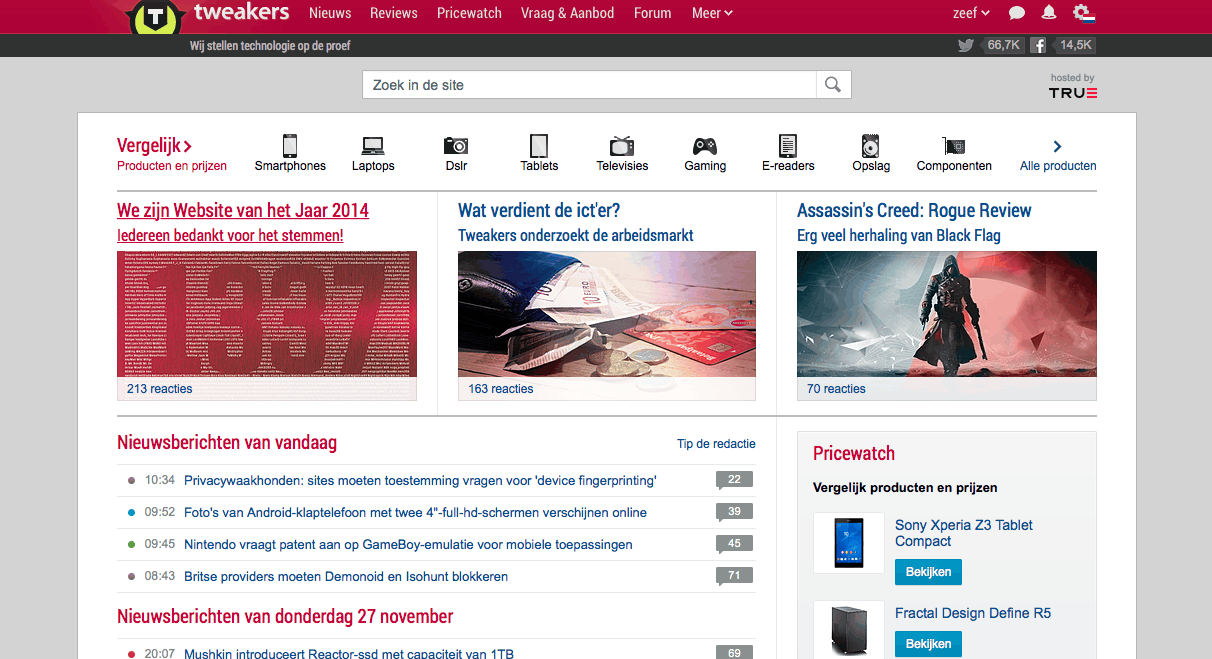The image size is (1212, 659).
Task: Open comment bubble showing 22
Action: coord(734,481)
